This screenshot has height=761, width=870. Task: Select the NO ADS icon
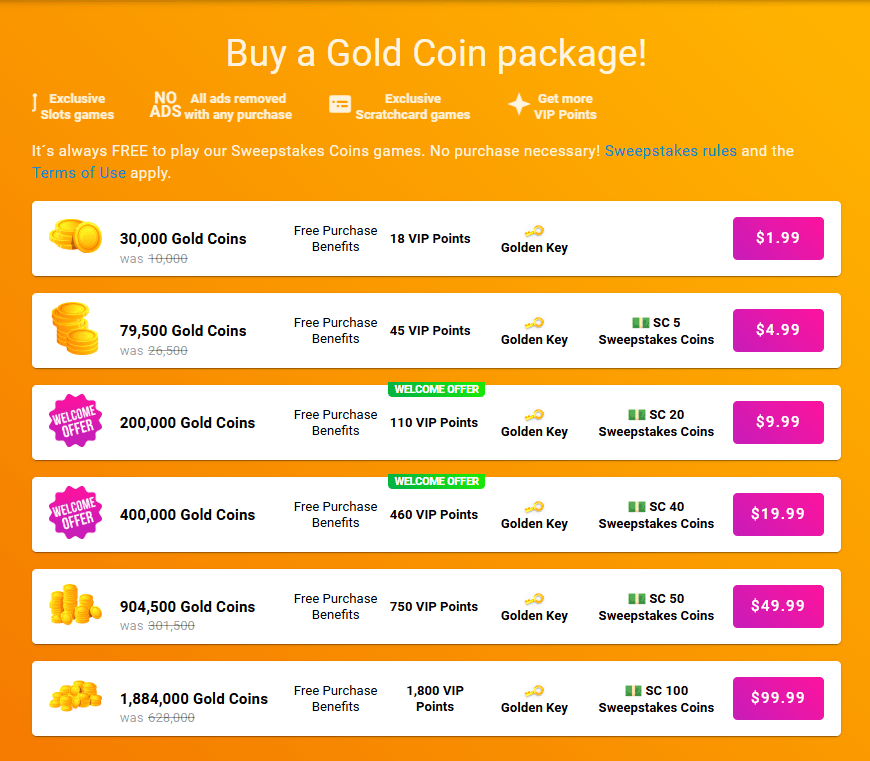click(167, 104)
